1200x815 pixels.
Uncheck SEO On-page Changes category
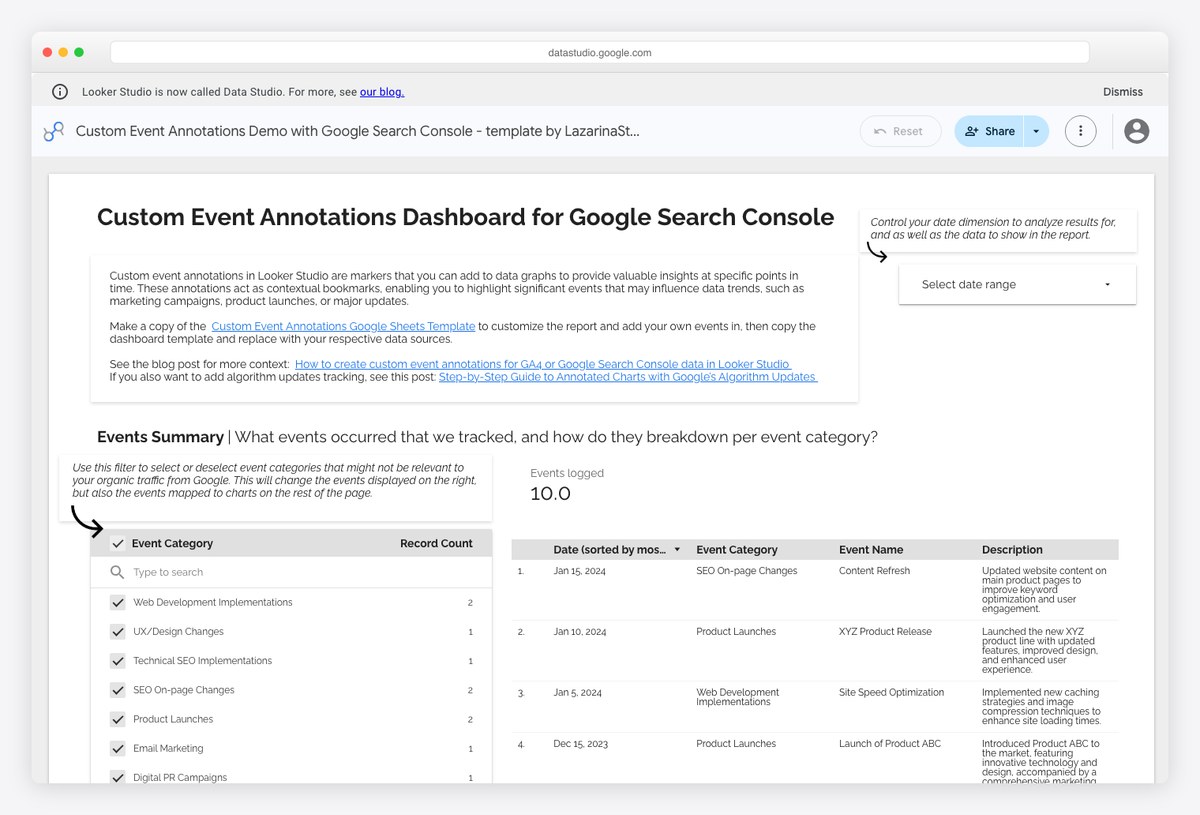pyautogui.click(x=118, y=690)
